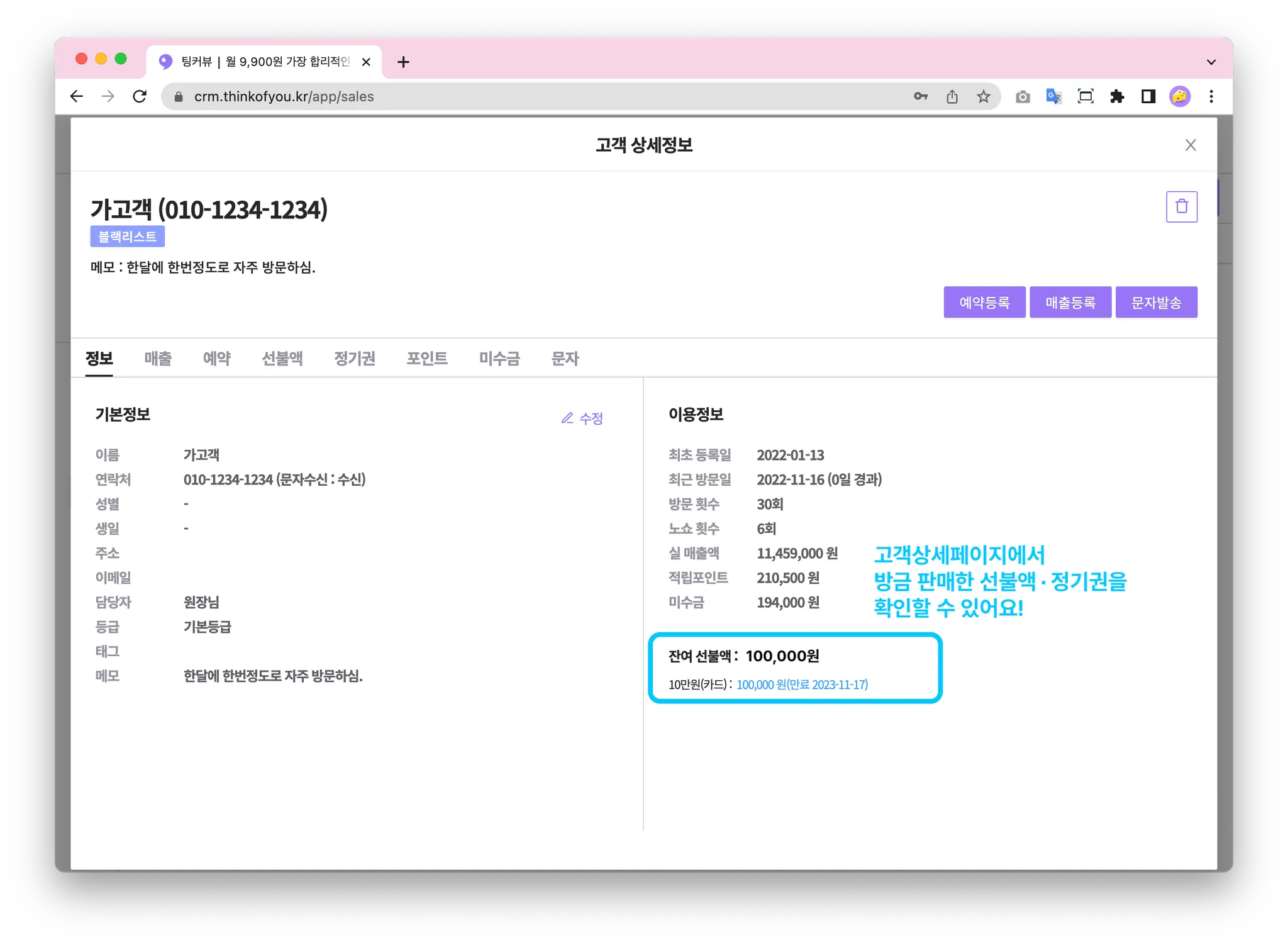
Task: Close the 고객 상세정보 dialog
Action: pos(1190,145)
